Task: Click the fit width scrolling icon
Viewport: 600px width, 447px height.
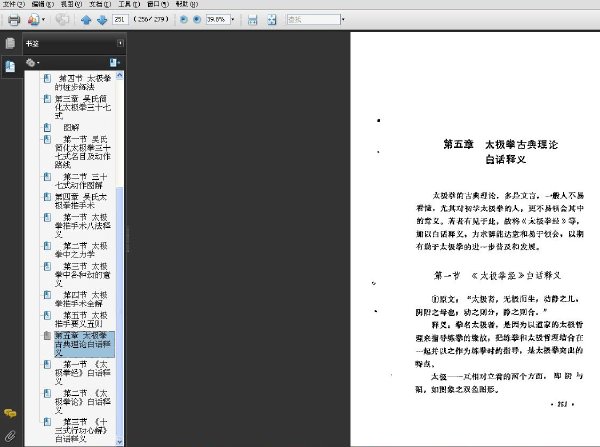Action: click(x=253, y=20)
